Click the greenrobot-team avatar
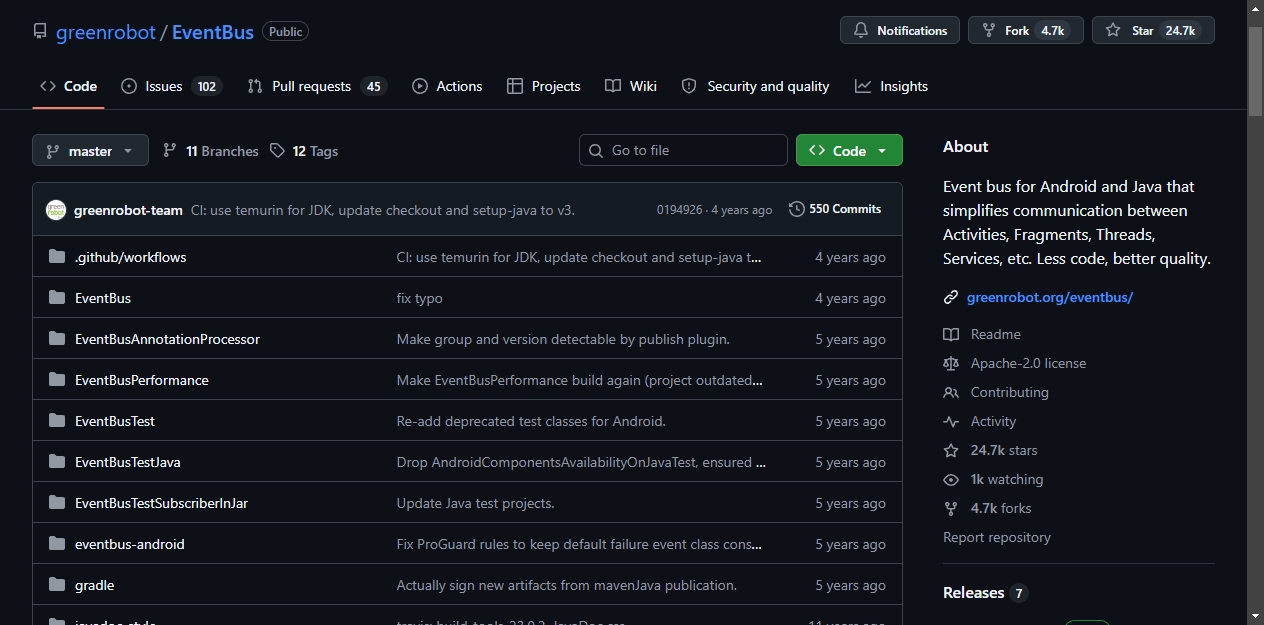Viewport: 1264px width, 625px height. click(x=56, y=210)
